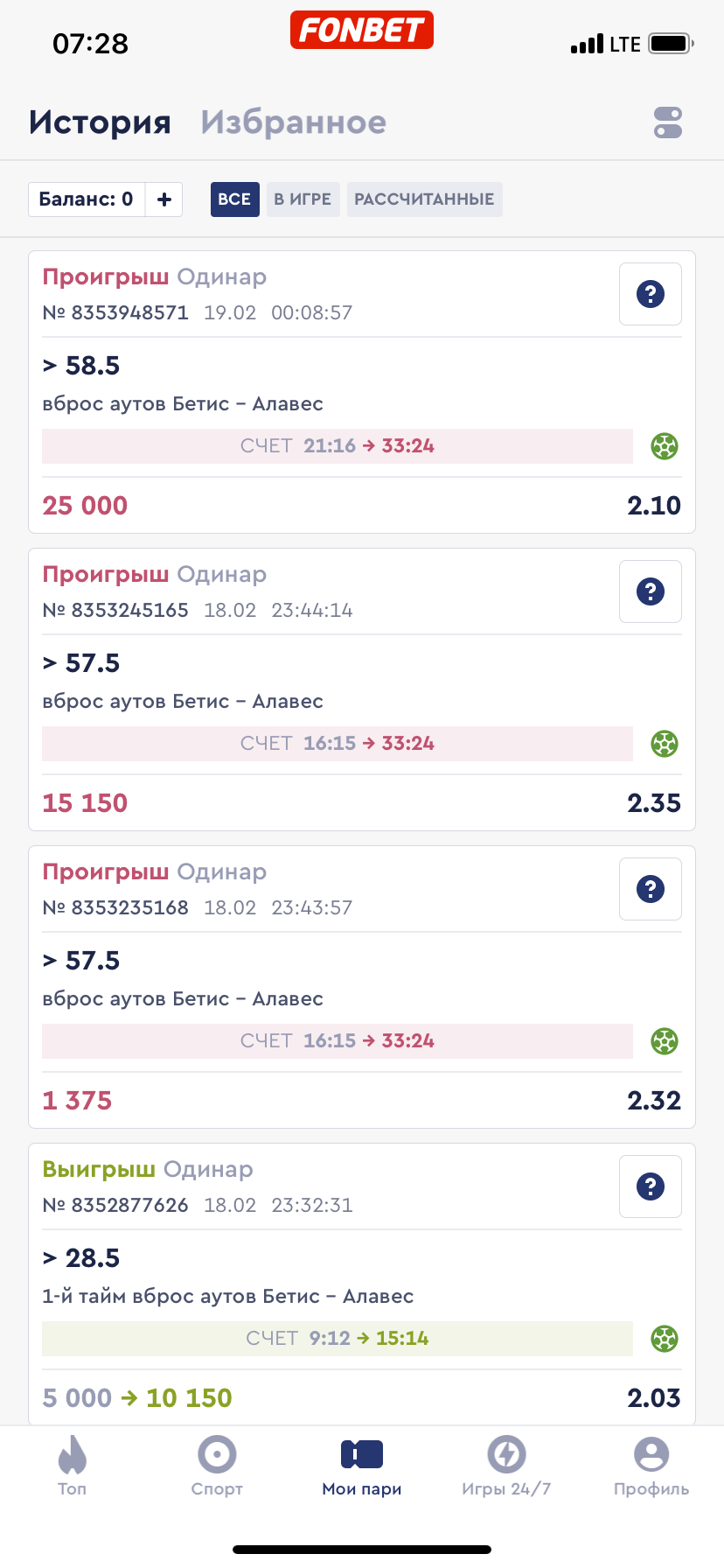Open help for winning bet № 8352877626

point(651,1186)
